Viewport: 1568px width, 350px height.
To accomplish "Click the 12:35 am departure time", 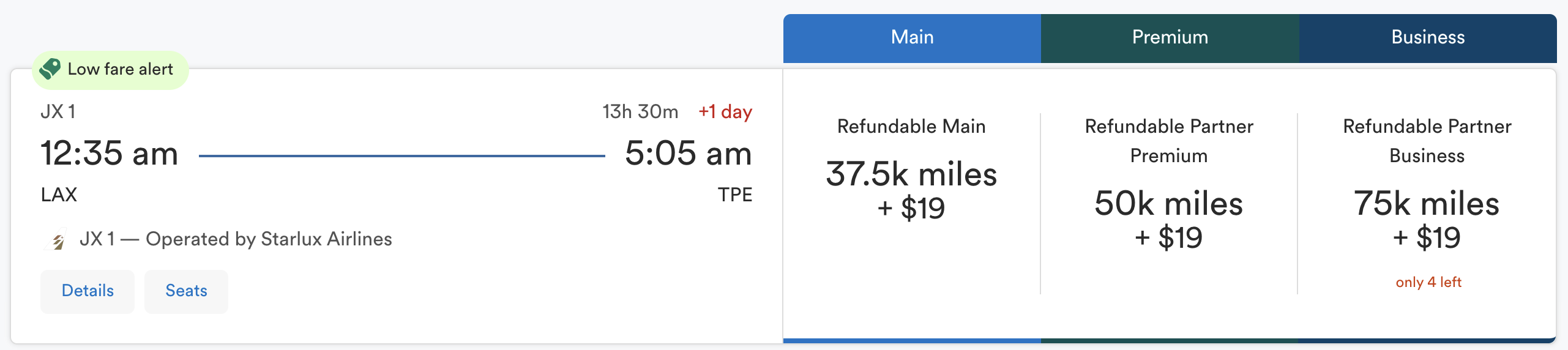I will tap(110, 153).
